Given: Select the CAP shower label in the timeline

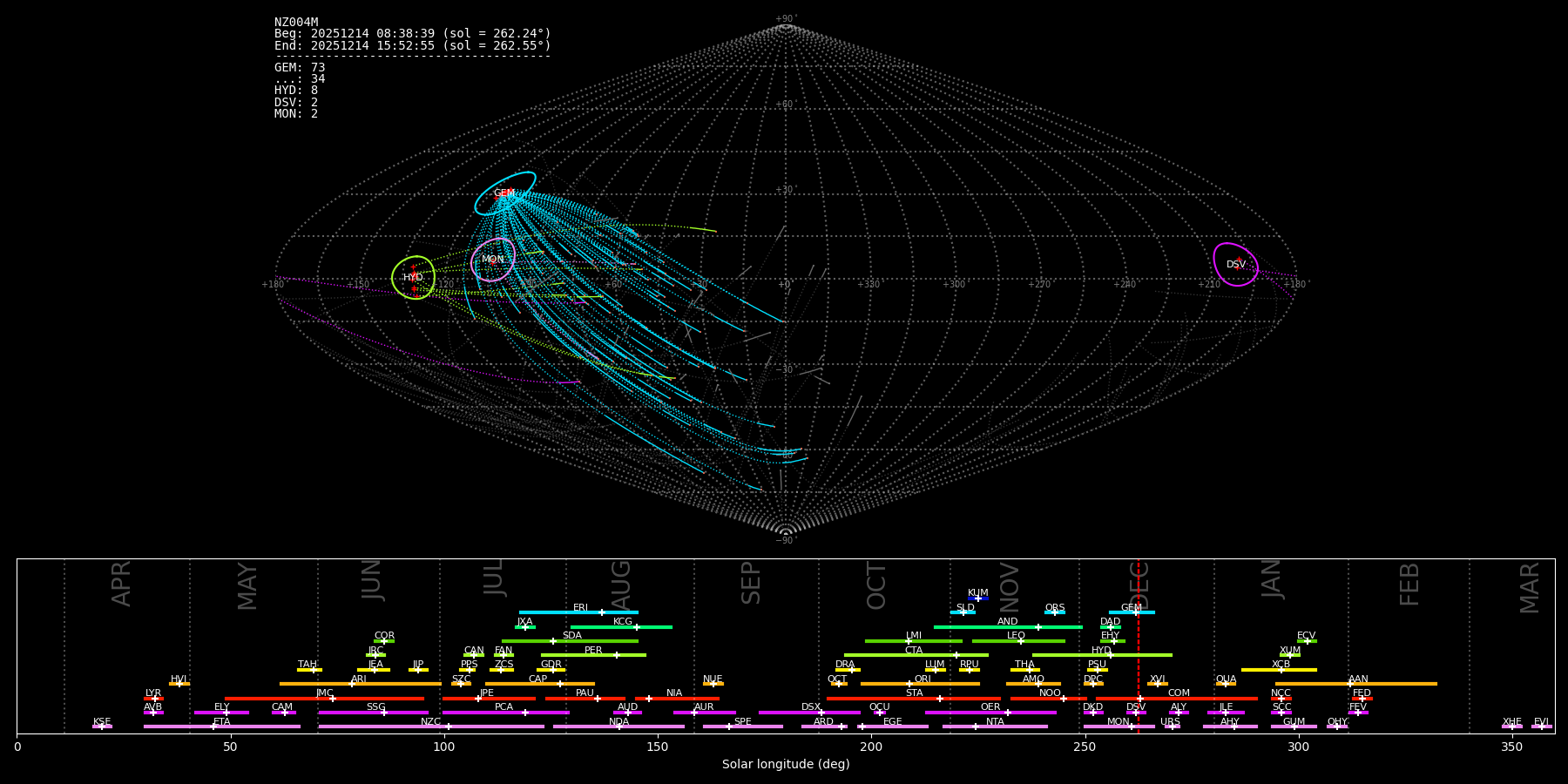Looking at the screenshot, I should click(x=538, y=679).
